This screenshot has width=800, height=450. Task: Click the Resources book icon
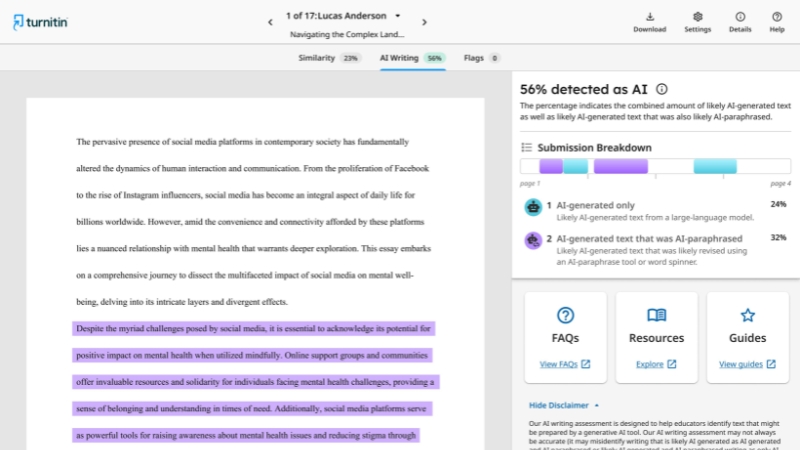tap(656, 315)
